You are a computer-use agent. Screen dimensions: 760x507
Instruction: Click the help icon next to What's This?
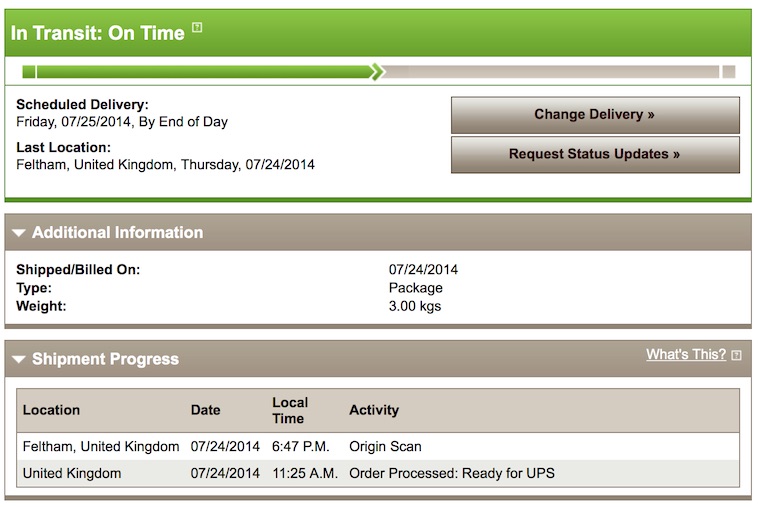pos(737,355)
